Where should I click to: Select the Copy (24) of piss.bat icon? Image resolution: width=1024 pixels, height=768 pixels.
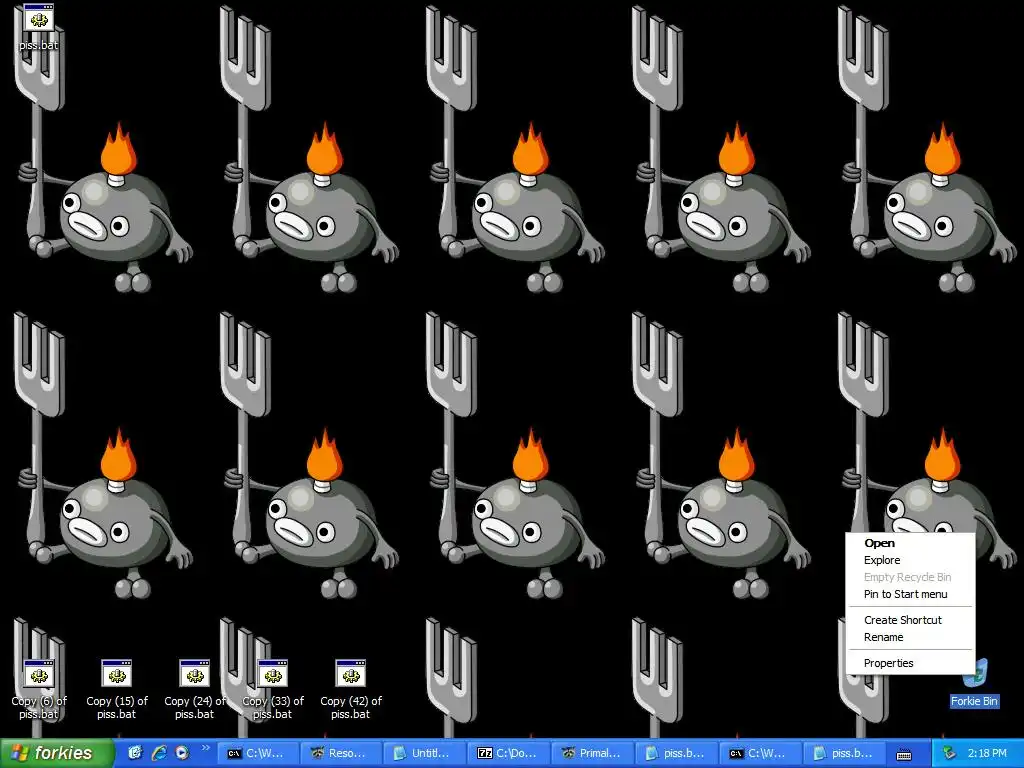coord(195,689)
